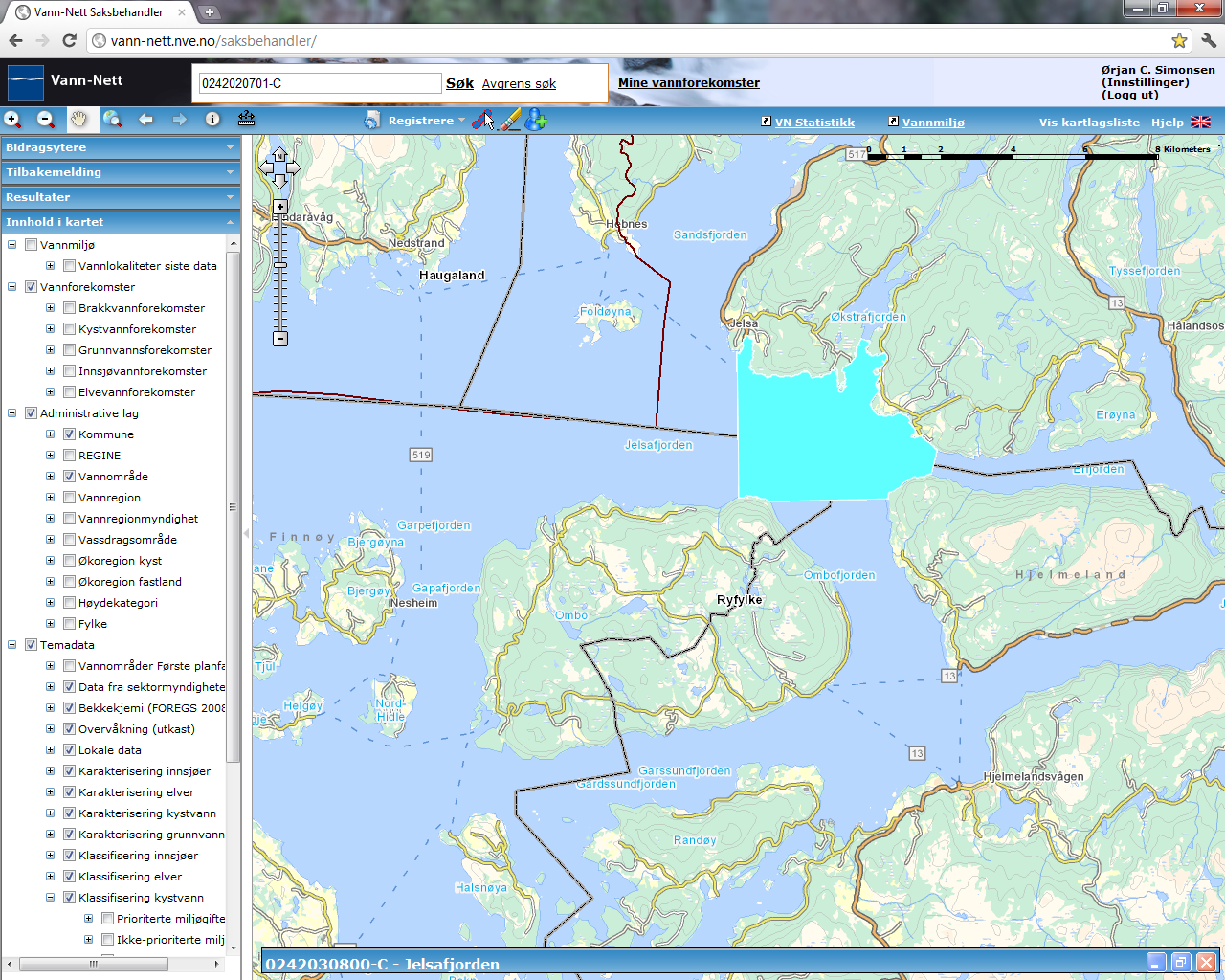
Task: Click the browser address bar
Action: point(627,40)
